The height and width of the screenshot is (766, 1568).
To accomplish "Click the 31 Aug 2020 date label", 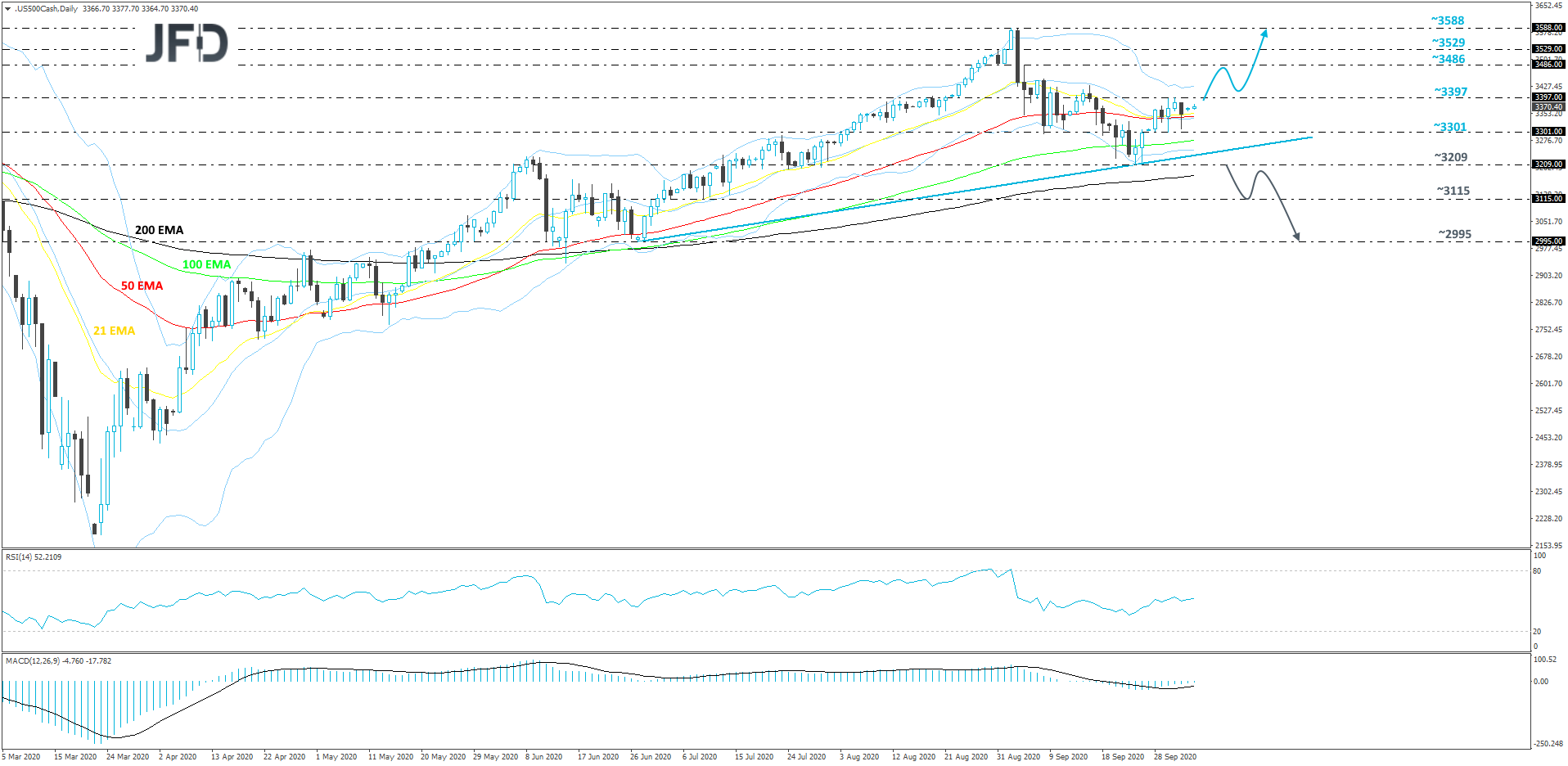I will pos(1018,757).
